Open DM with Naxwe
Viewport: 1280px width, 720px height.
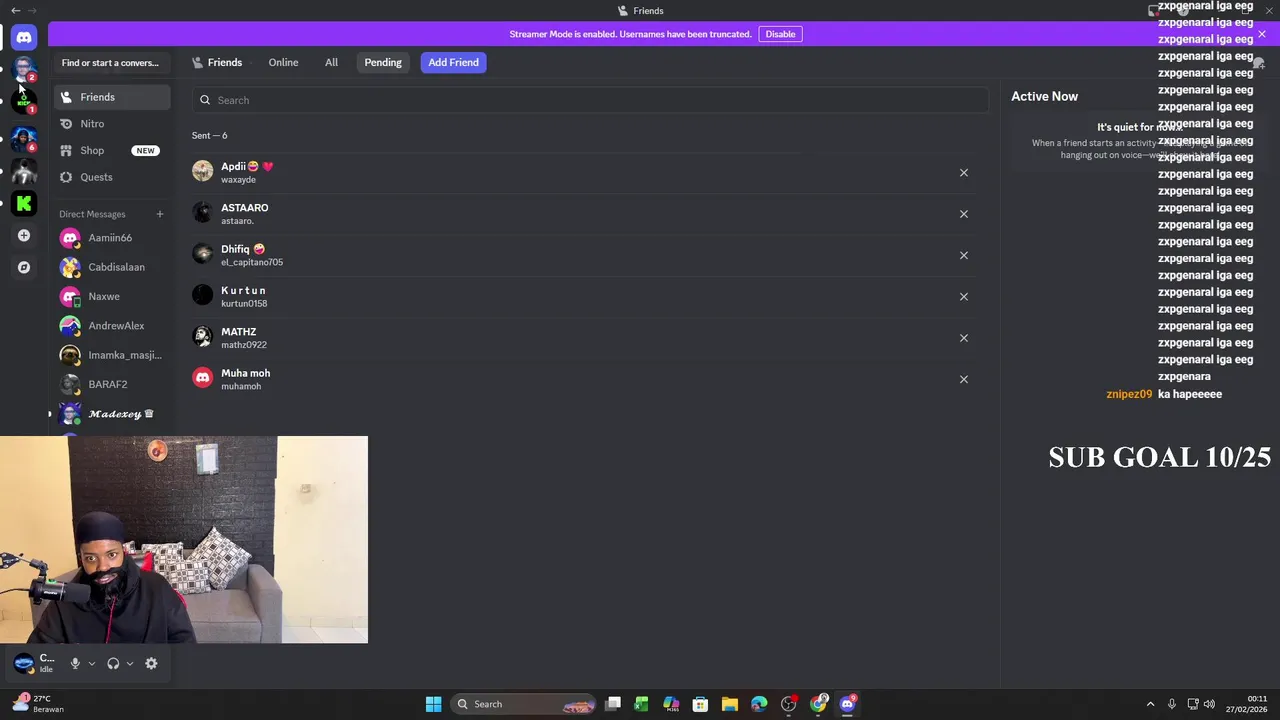[112, 297]
